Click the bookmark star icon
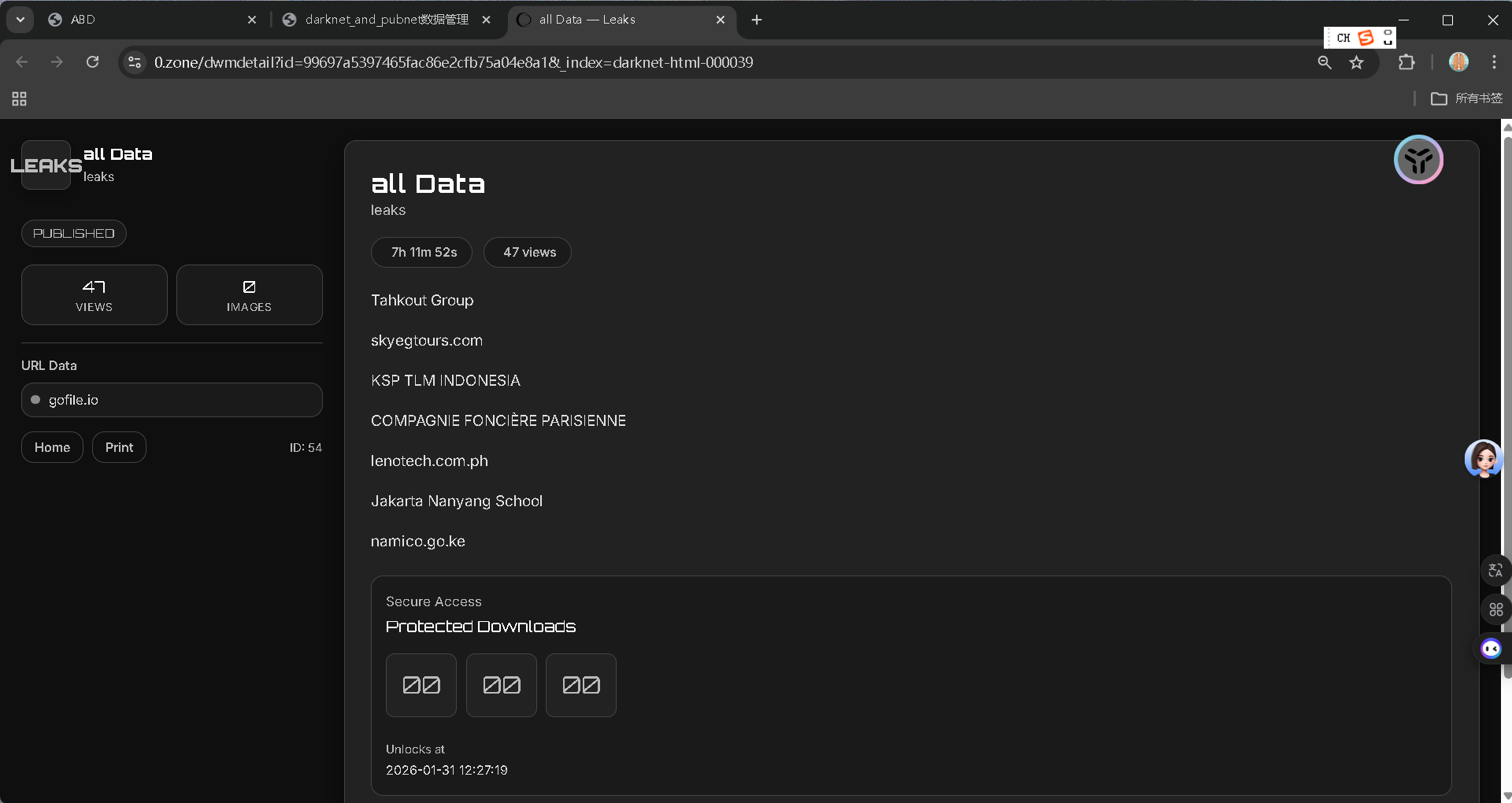The image size is (1512, 803). click(1356, 62)
